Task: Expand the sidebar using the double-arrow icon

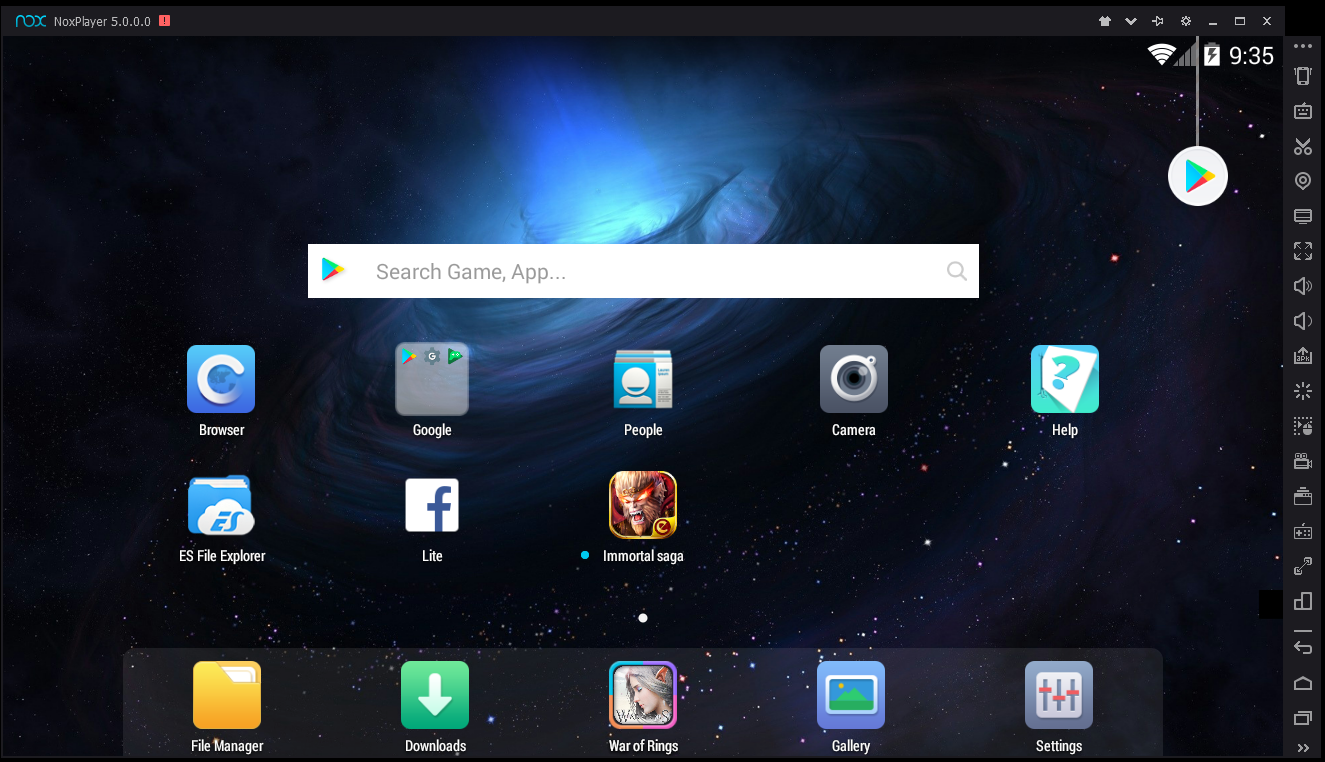Action: tap(1302, 747)
